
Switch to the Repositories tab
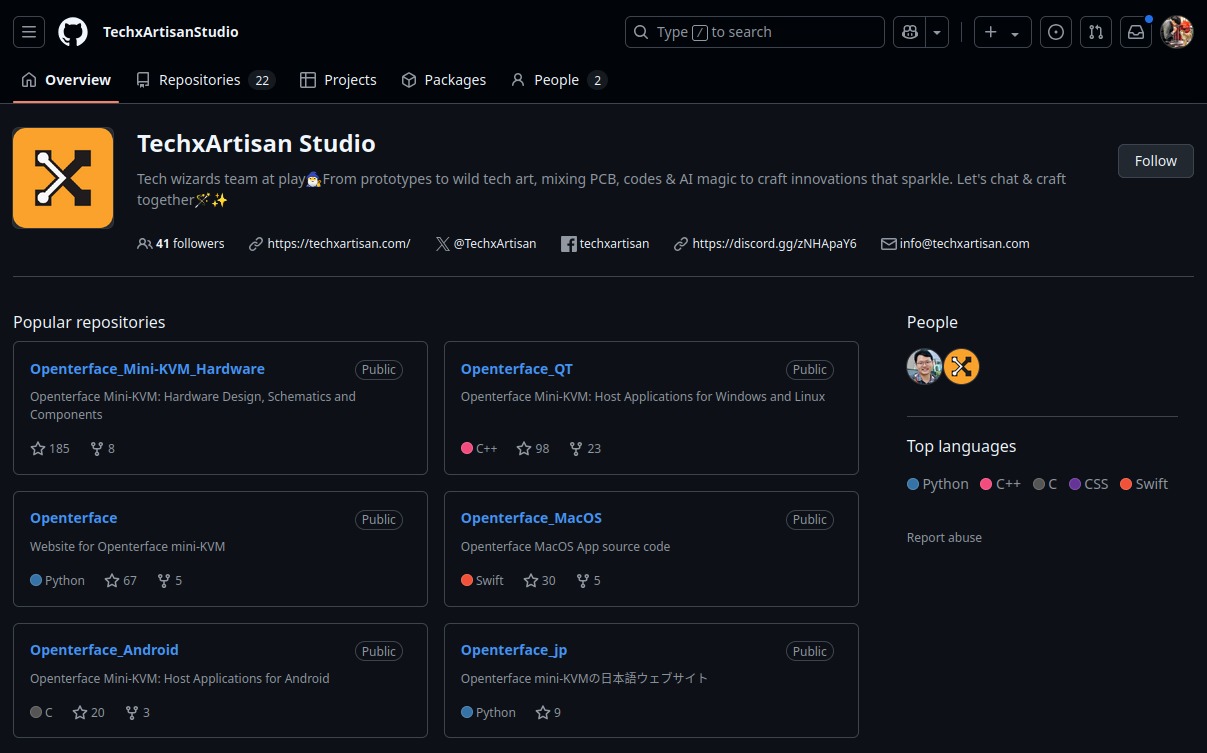tap(206, 80)
